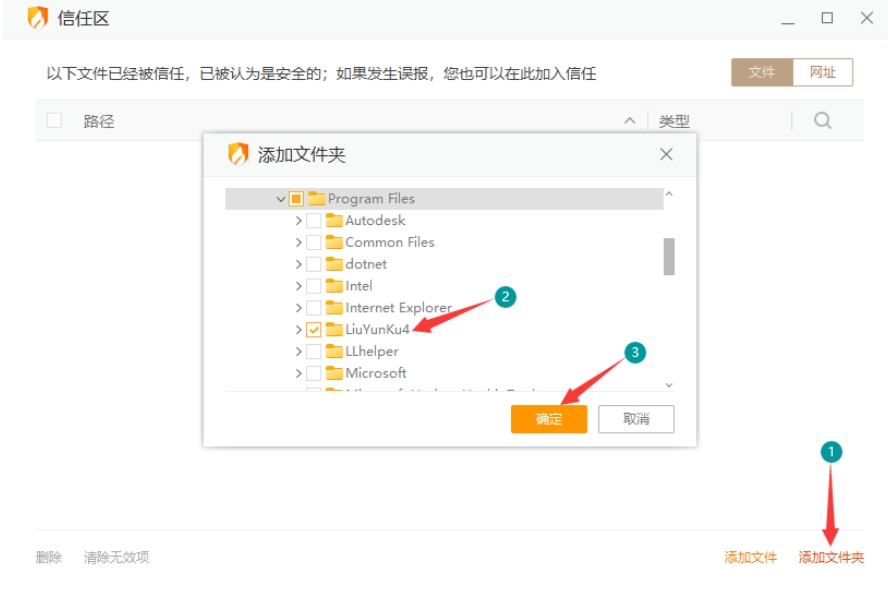Click the Internet Explorer folder icon
This screenshot has height=589, width=888.
click(x=334, y=308)
